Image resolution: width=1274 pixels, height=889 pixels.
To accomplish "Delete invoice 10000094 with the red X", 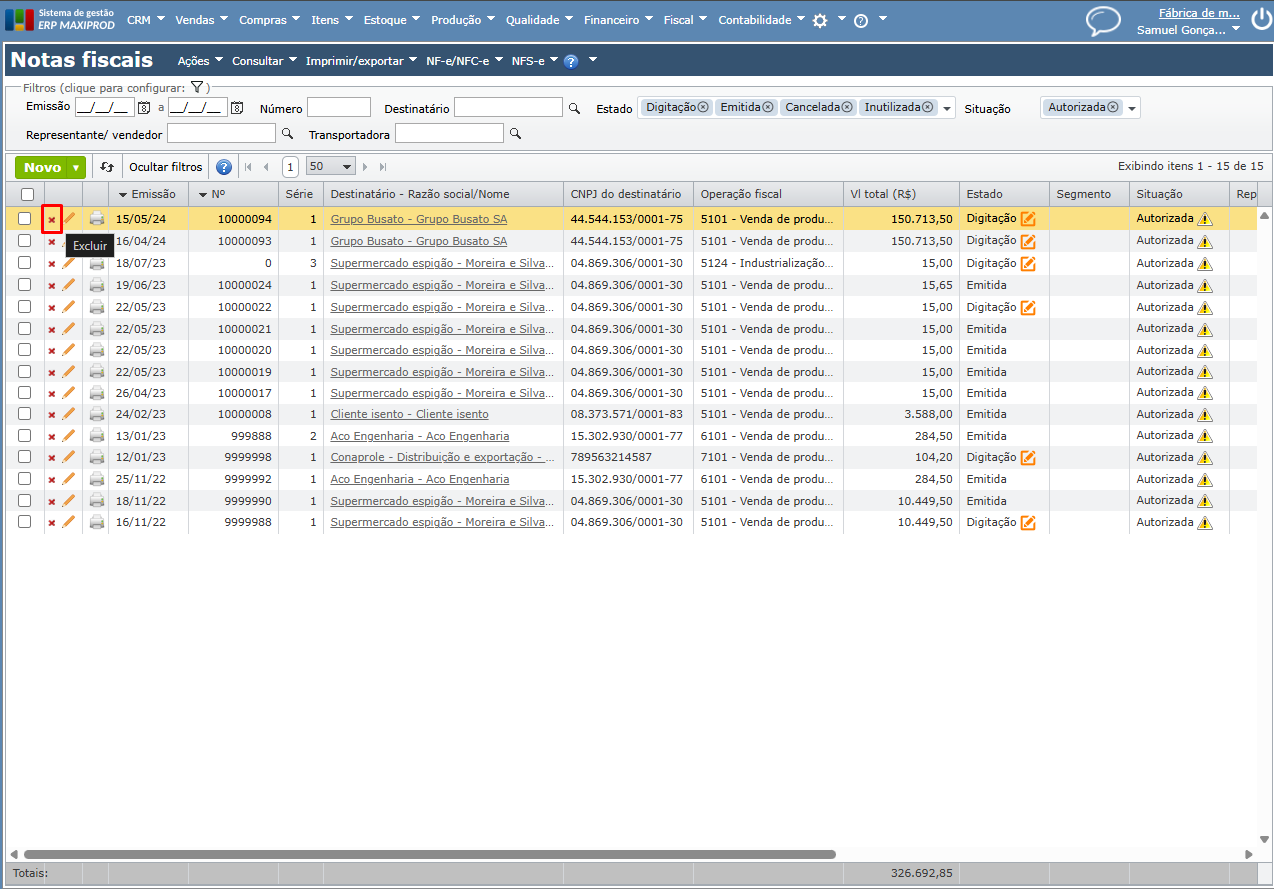I will tap(52, 219).
